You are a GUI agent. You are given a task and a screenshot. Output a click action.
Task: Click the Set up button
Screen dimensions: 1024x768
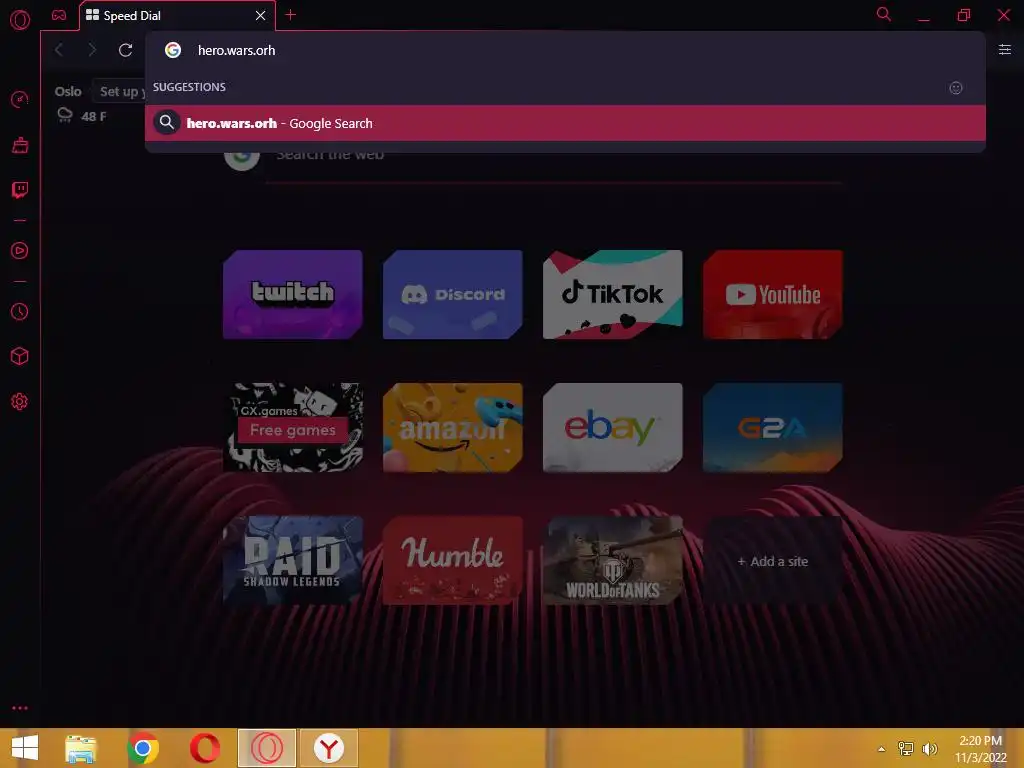pos(119,91)
